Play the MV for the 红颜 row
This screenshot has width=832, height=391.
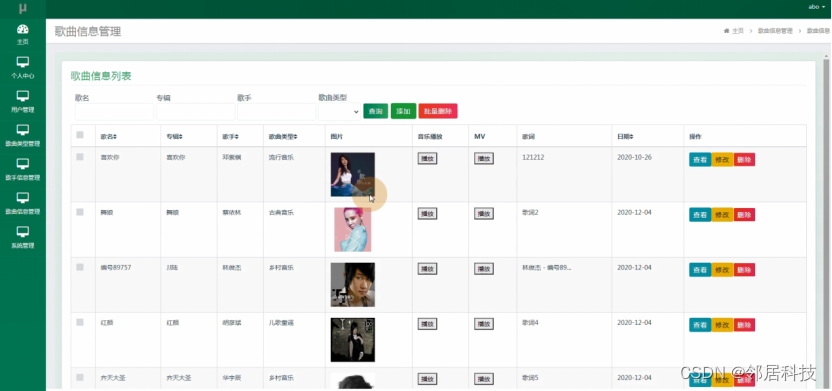pos(484,324)
